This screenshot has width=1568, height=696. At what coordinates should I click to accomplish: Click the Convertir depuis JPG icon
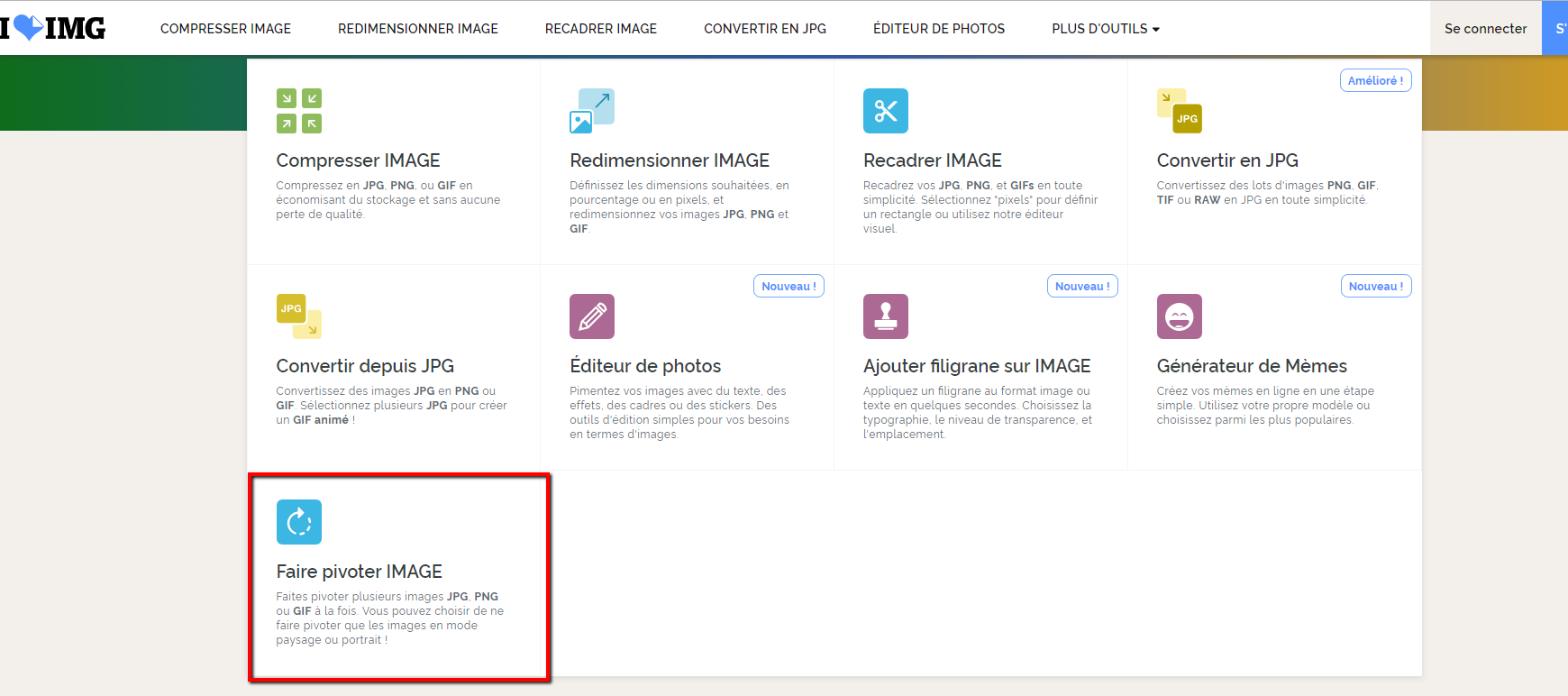point(299,316)
